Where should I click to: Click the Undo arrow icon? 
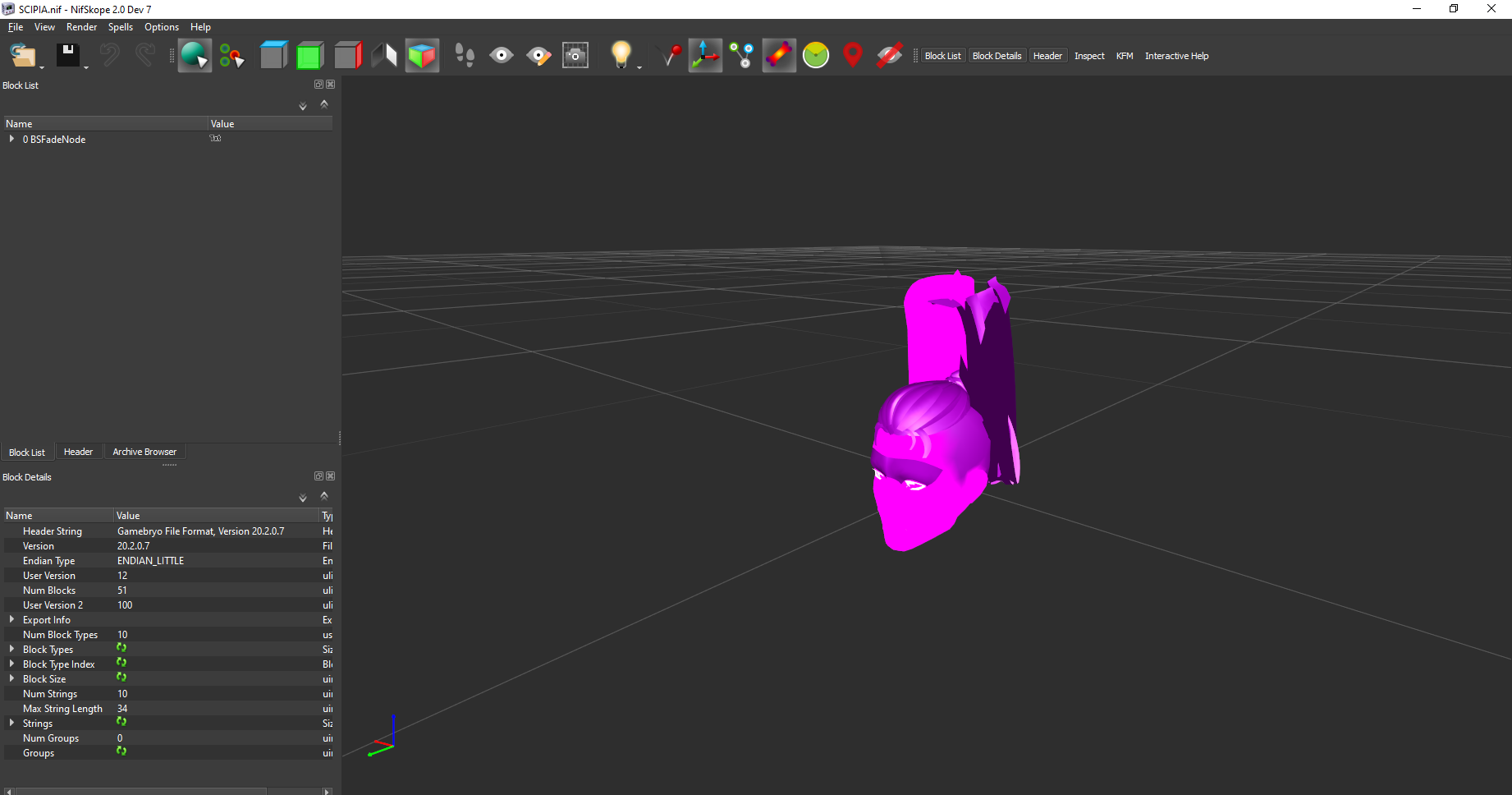pyautogui.click(x=109, y=56)
